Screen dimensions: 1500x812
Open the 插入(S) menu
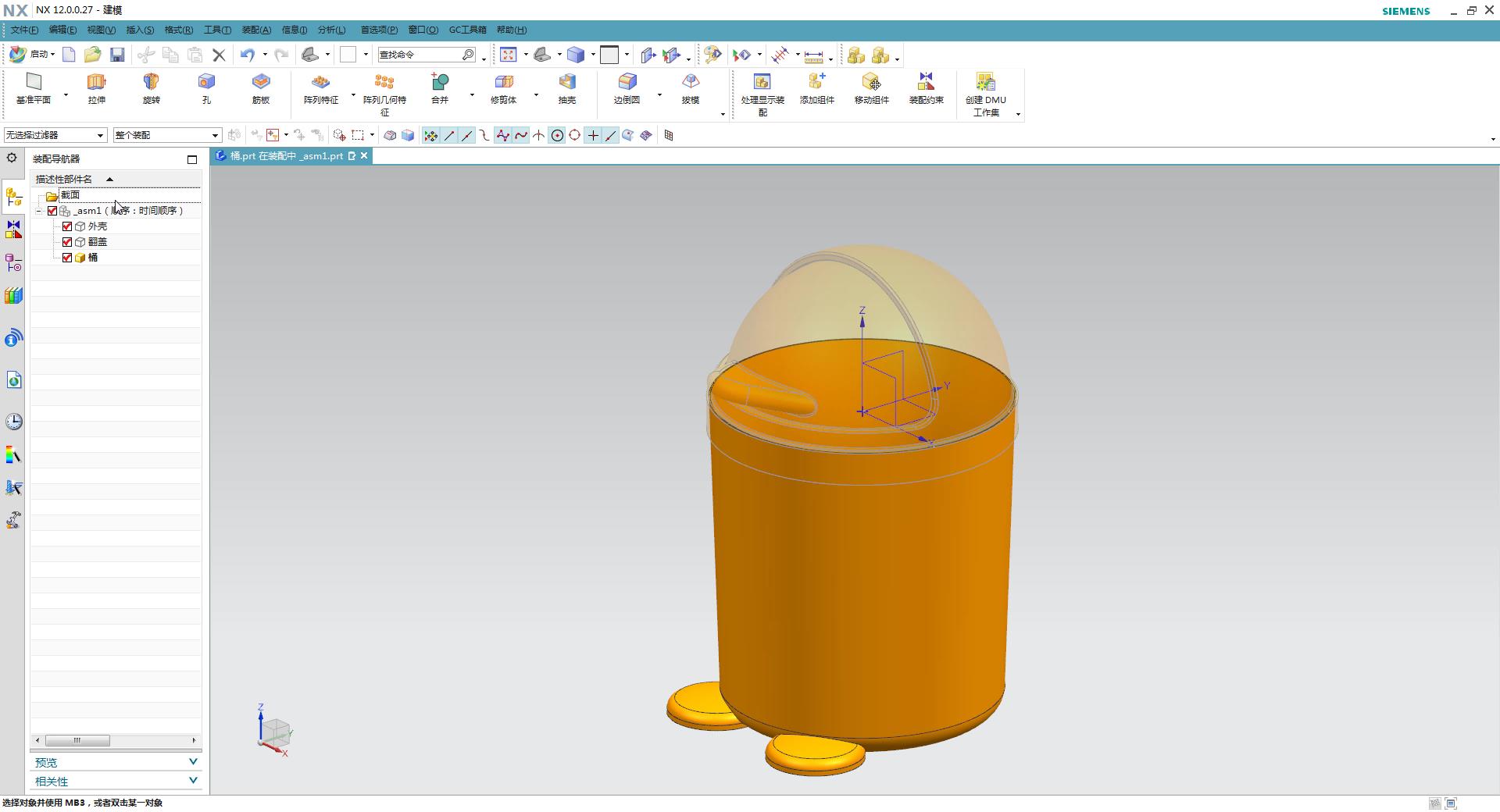(140, 30)
